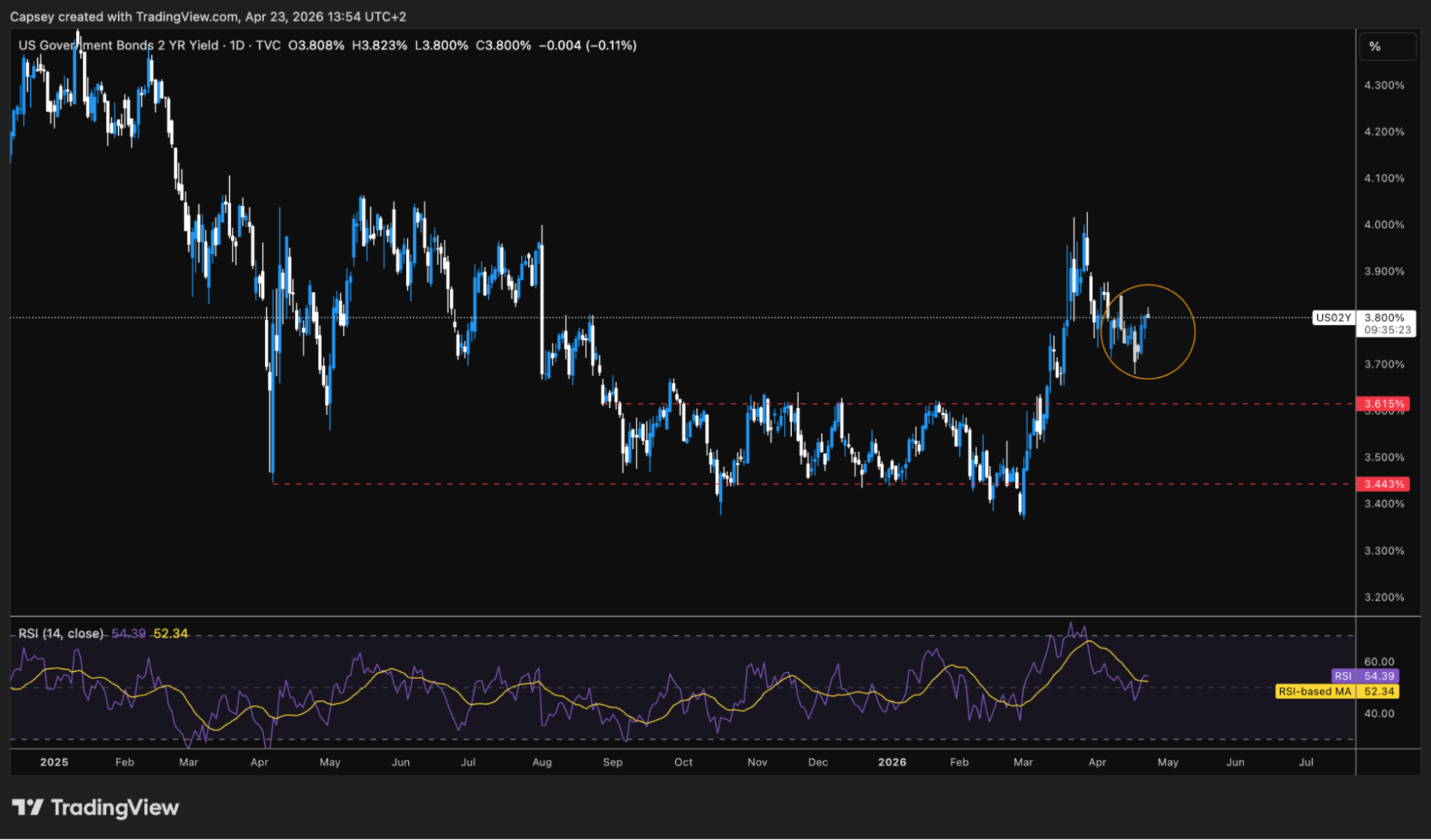Open the RSI (14, close) indicator legend
Image resolution: width=1431 pixels, height=840 pixels.
(x=61, y=633)
